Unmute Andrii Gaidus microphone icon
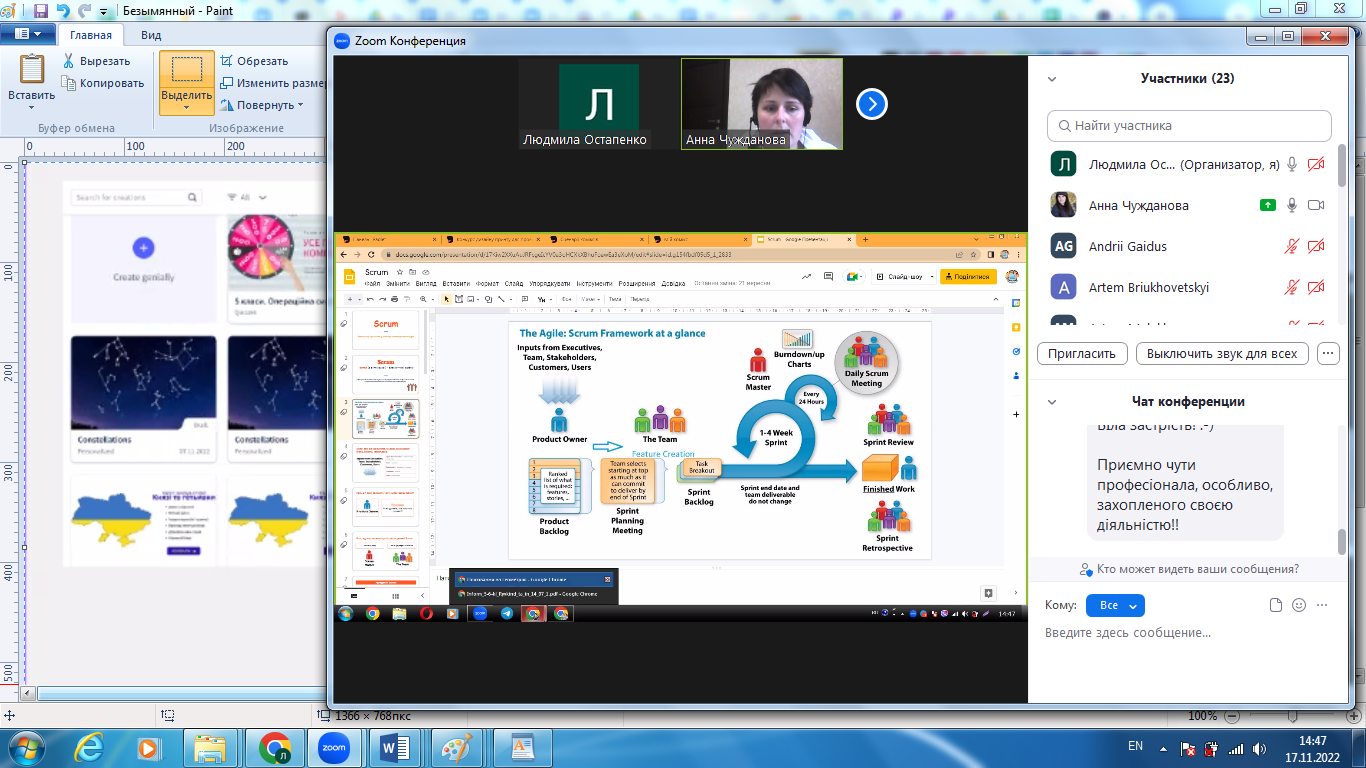This screenshot has height=768, width=1366. point(1292,246)
